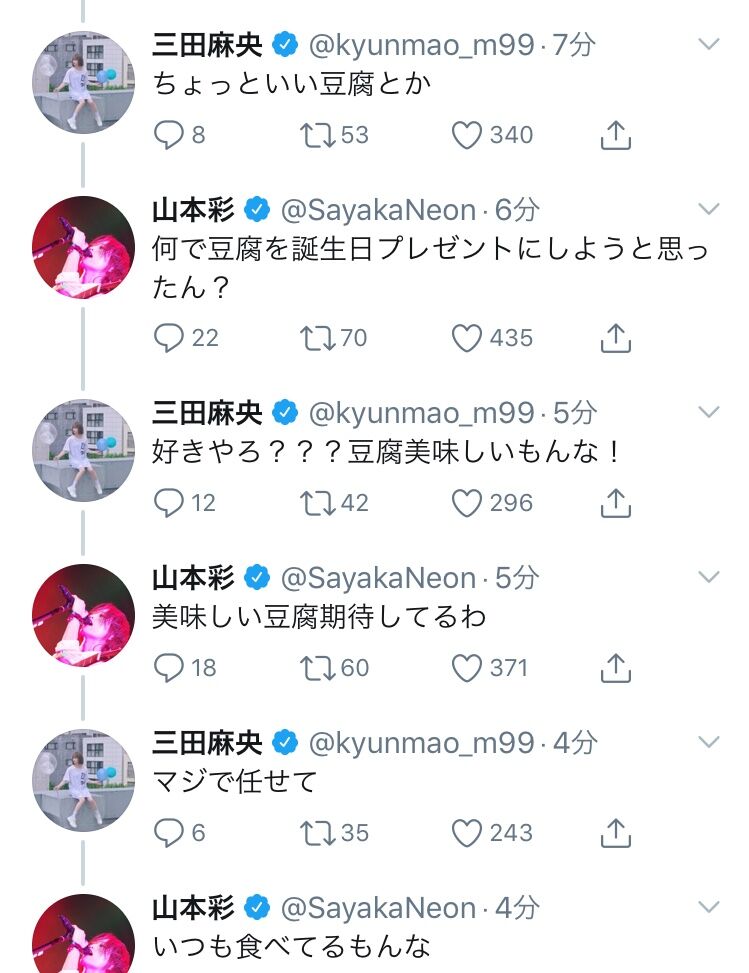Retweet the tweet with 42 retweets
Image resolution: width=749 pixels, height=973 pixels.
319,502
